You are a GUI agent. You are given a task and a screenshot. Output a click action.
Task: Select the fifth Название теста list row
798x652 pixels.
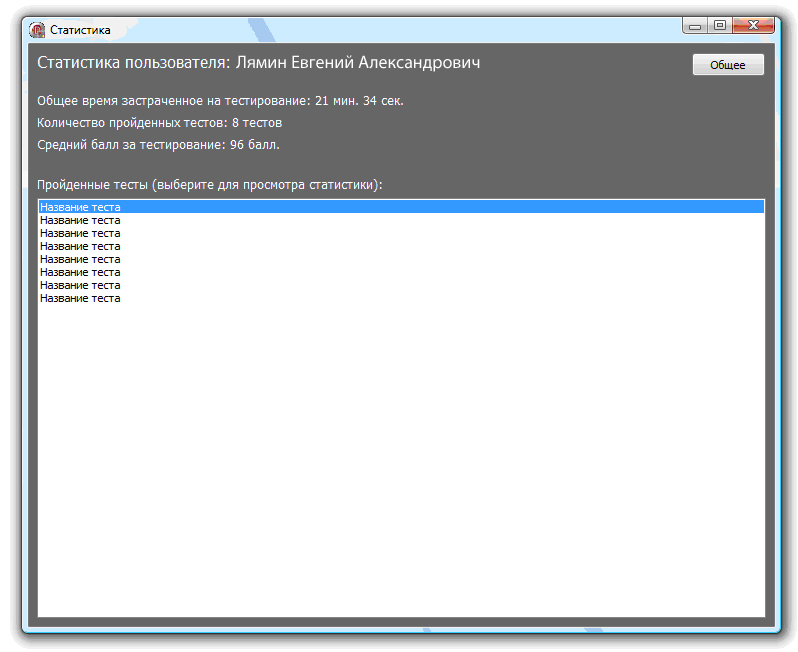click(401, 259)
